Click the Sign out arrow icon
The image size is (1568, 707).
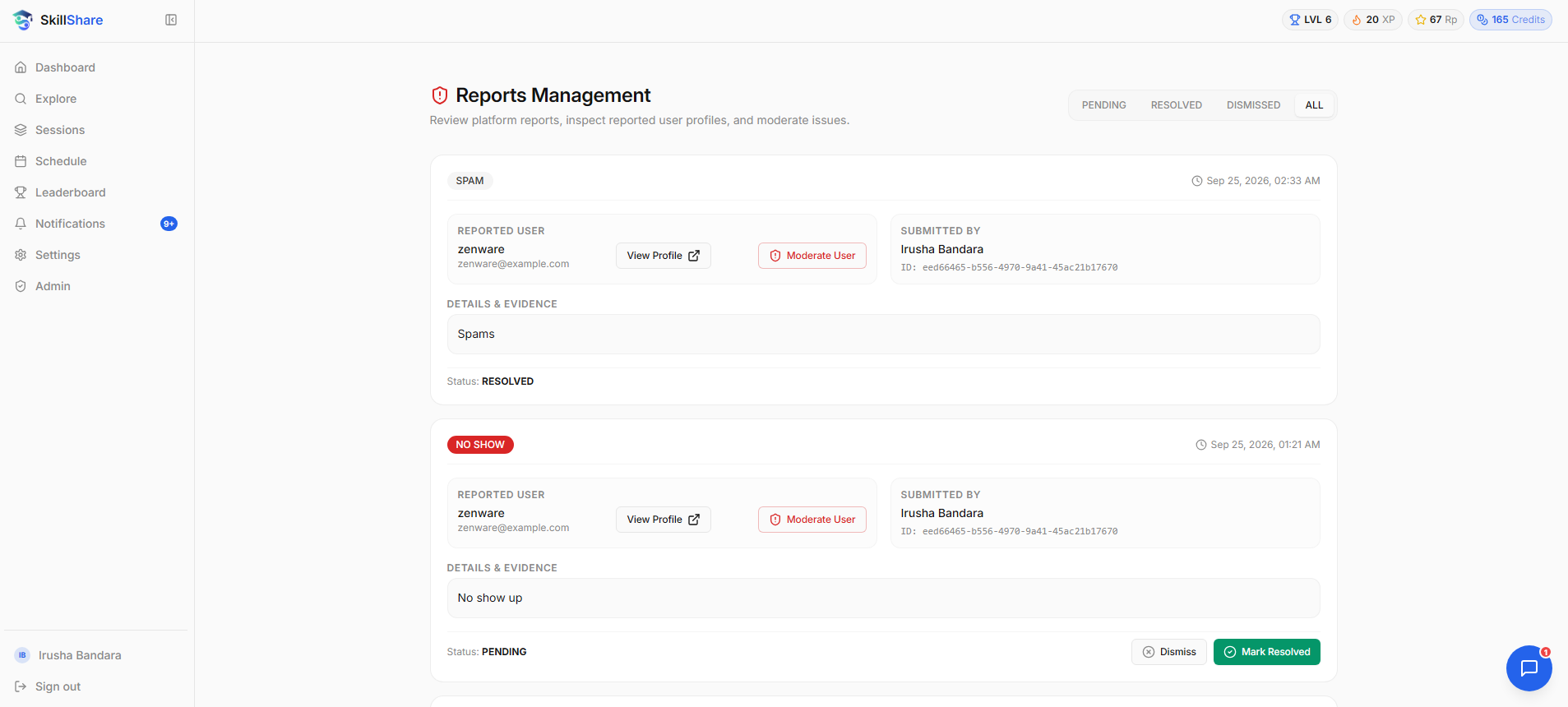[x=21, y=686]
